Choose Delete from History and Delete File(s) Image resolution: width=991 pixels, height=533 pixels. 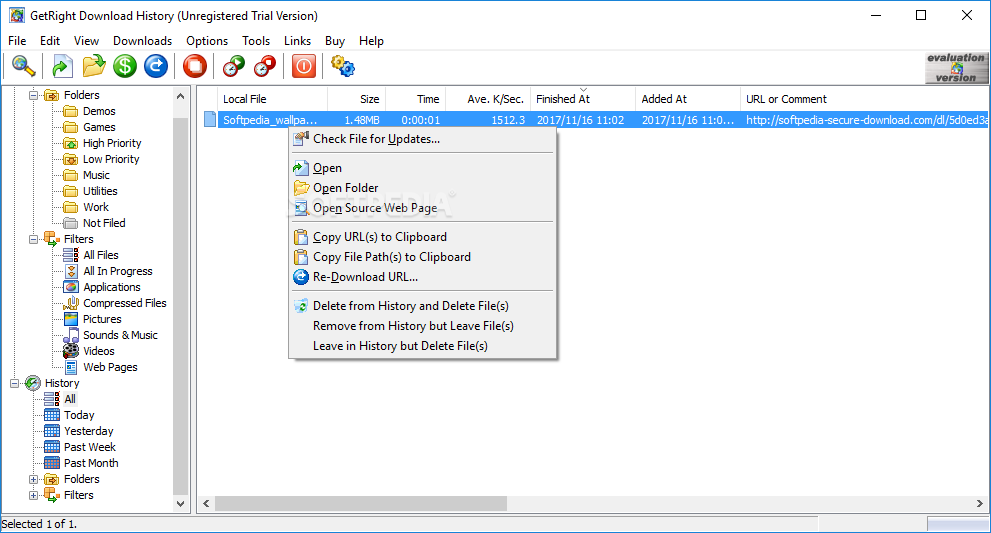[x=422, y=306]
